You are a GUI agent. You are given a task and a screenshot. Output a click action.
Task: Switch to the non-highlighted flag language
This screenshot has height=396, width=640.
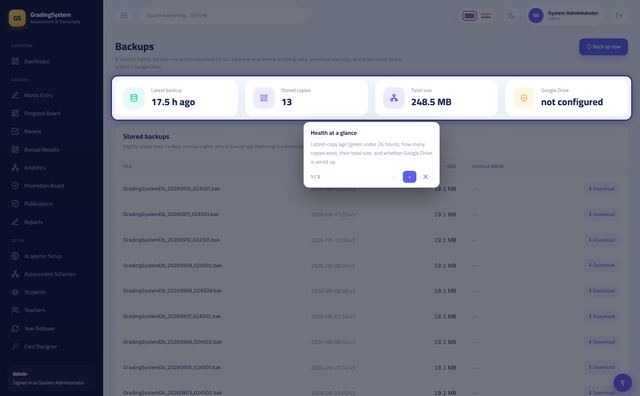coord(486,16)
